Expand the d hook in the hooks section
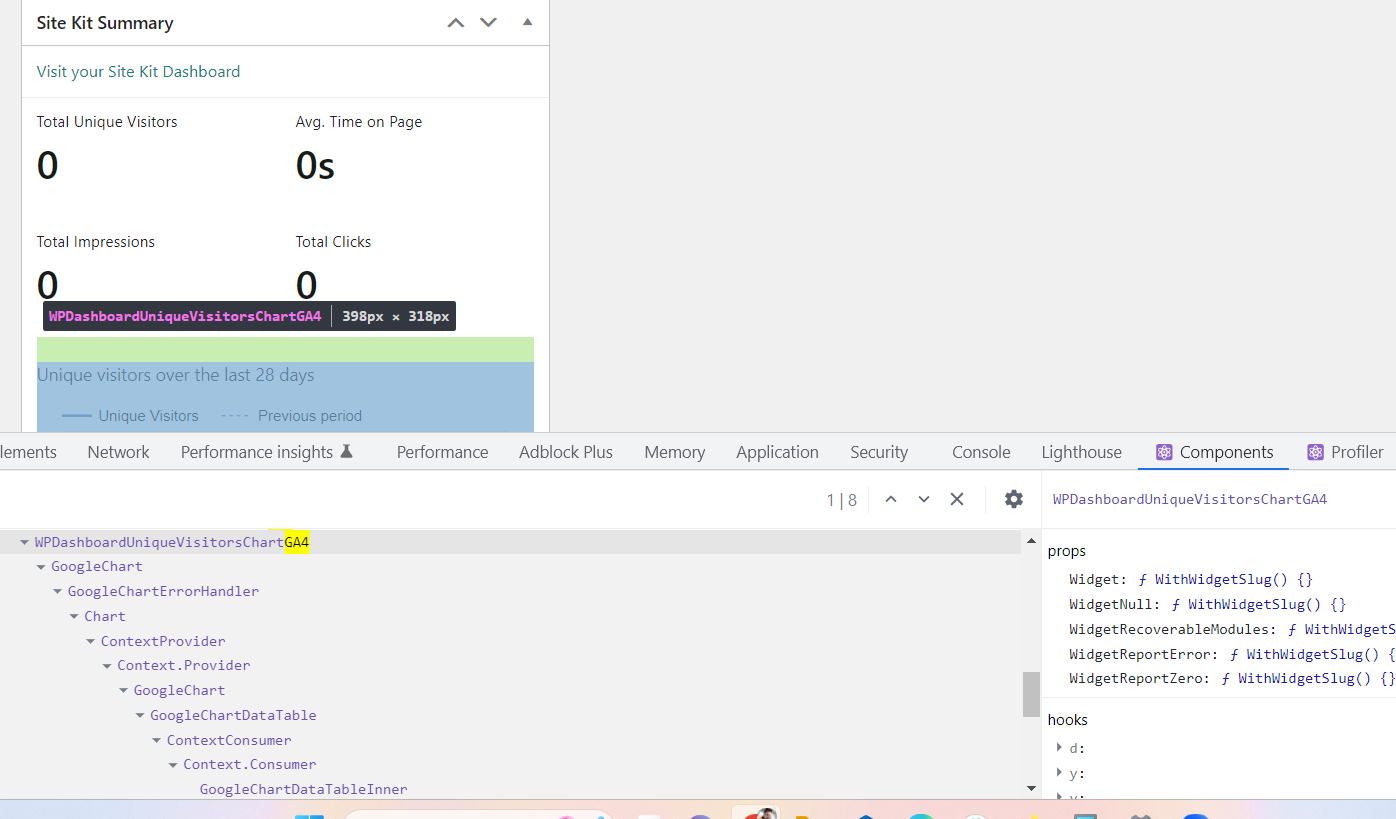 click(x=1059, y=747)
